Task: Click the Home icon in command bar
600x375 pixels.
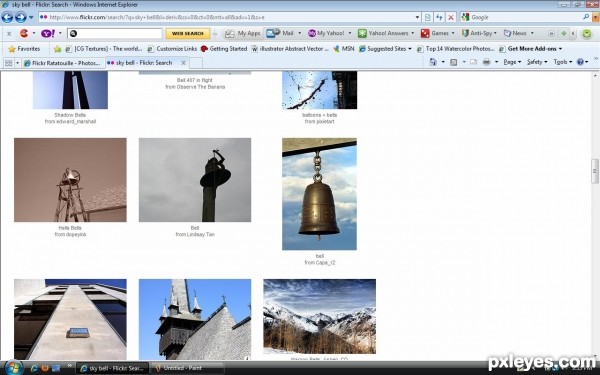Action: coord(433,62)
